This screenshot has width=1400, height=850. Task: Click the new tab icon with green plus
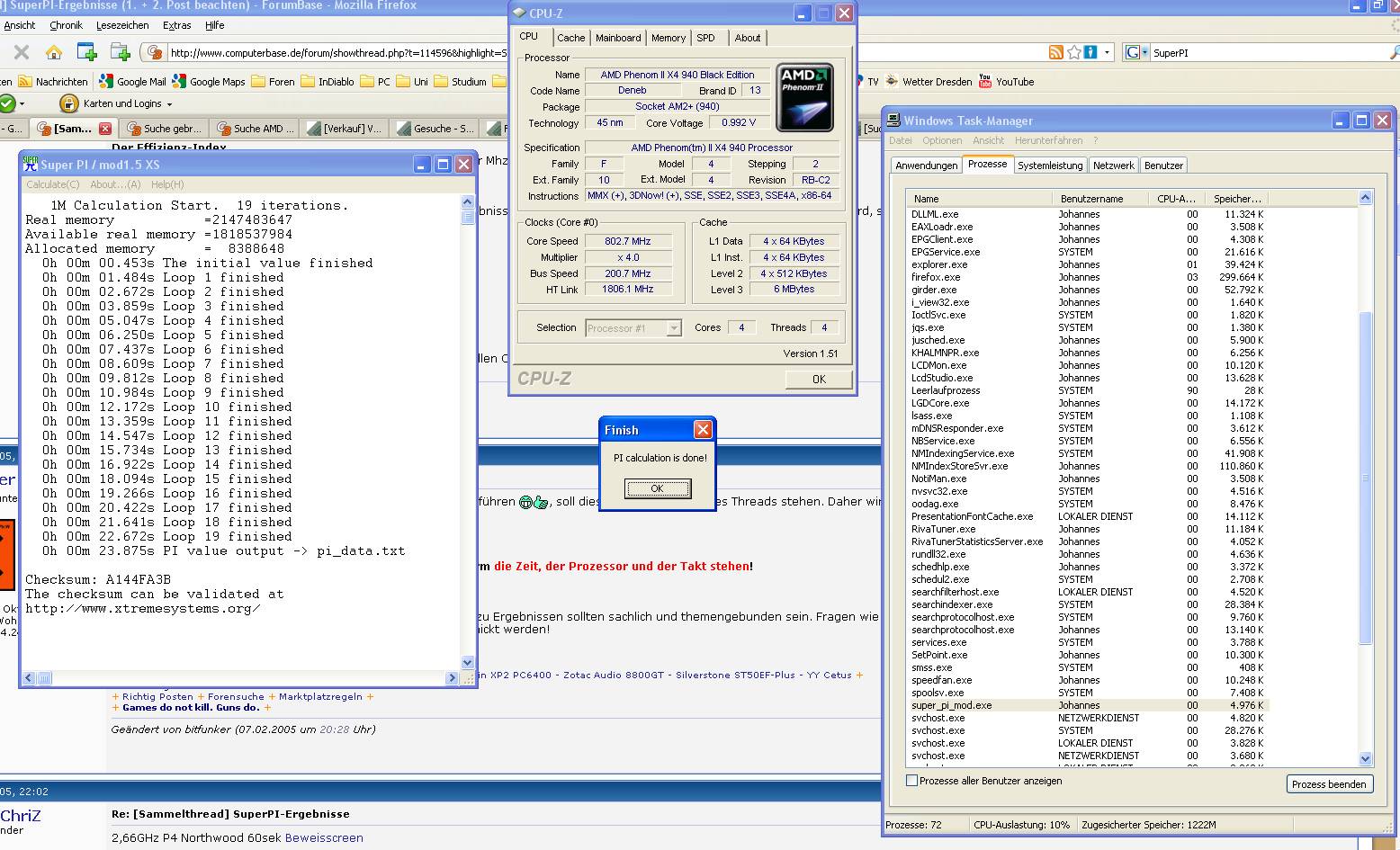click(x=86, y=51)
